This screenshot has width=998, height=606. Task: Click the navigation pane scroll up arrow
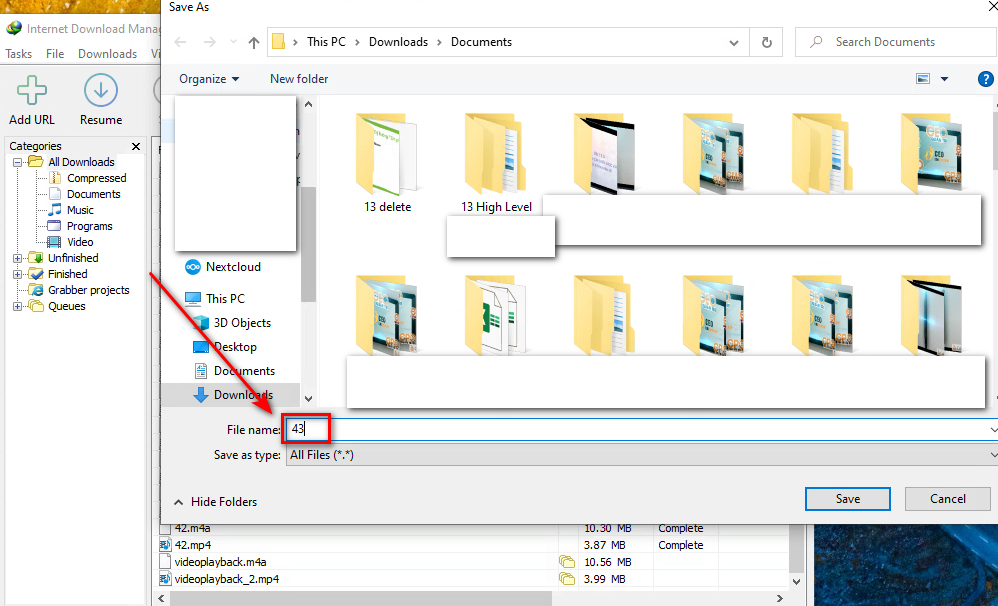coord(309,104)
